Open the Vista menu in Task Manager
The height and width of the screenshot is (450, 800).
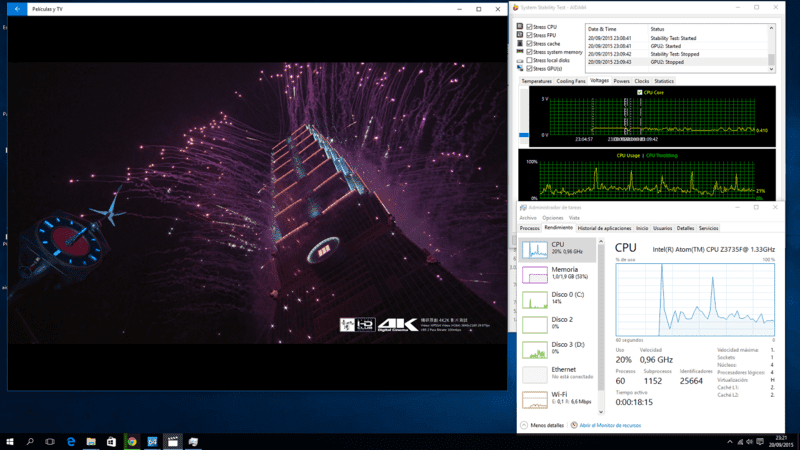tap(574, 218)
